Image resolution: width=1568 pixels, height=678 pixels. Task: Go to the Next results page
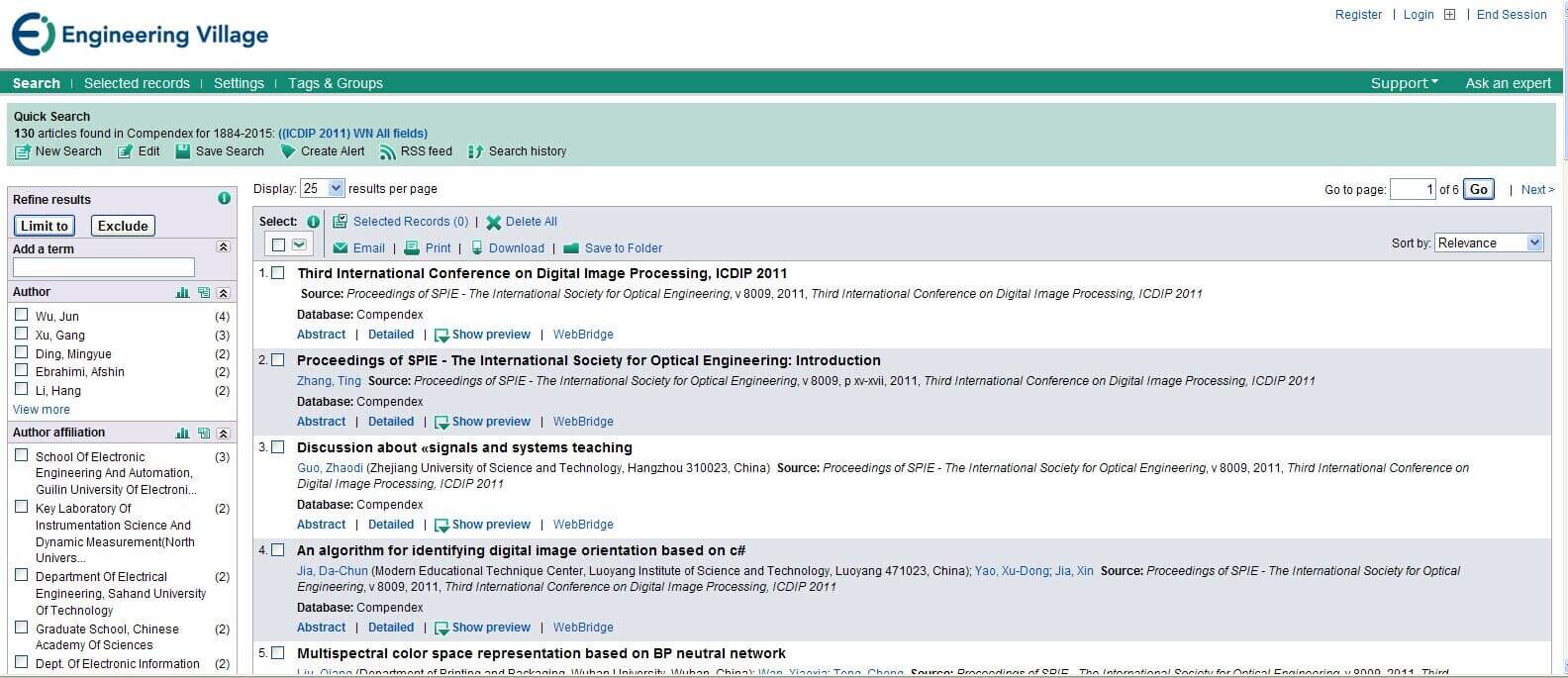pyautogui.click(x=1537, y=190)
